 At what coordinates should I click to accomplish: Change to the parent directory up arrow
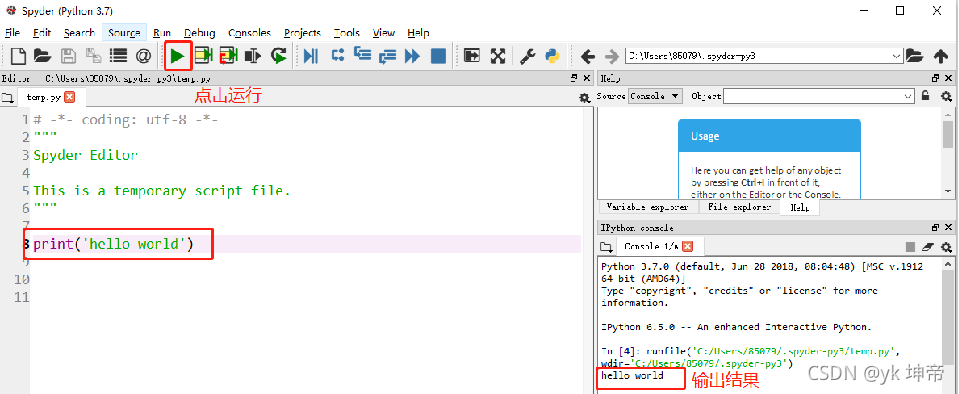click(941, 56)
